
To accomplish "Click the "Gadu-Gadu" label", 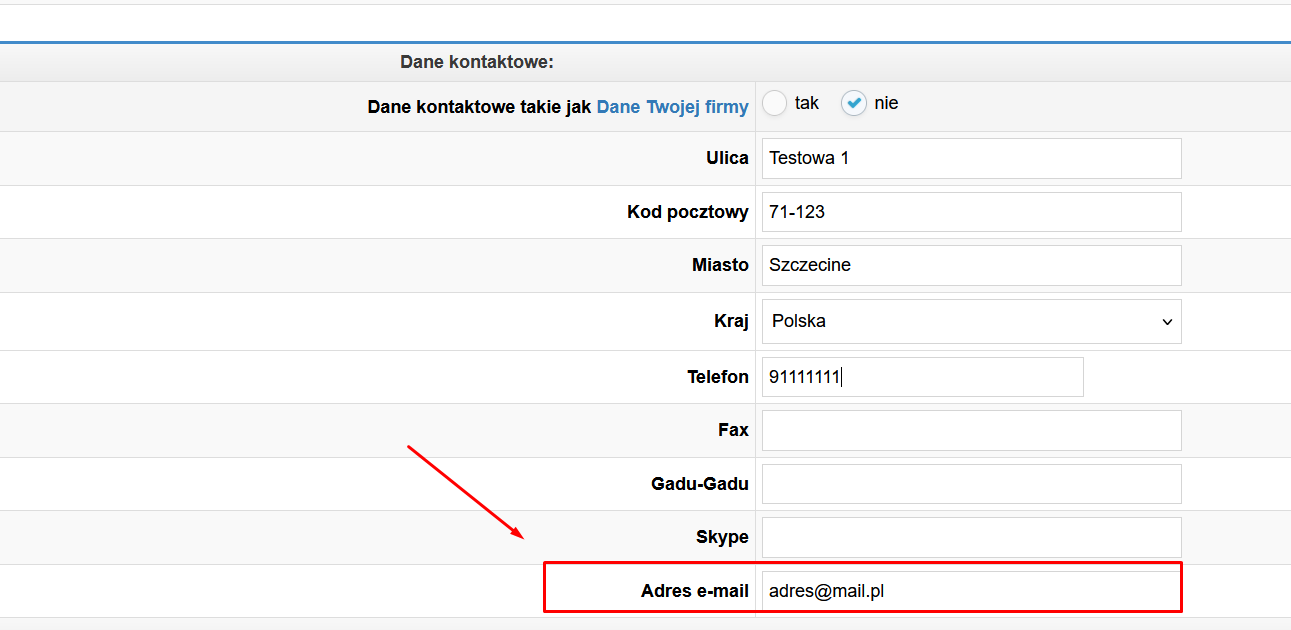I will (x=700, y=484).
